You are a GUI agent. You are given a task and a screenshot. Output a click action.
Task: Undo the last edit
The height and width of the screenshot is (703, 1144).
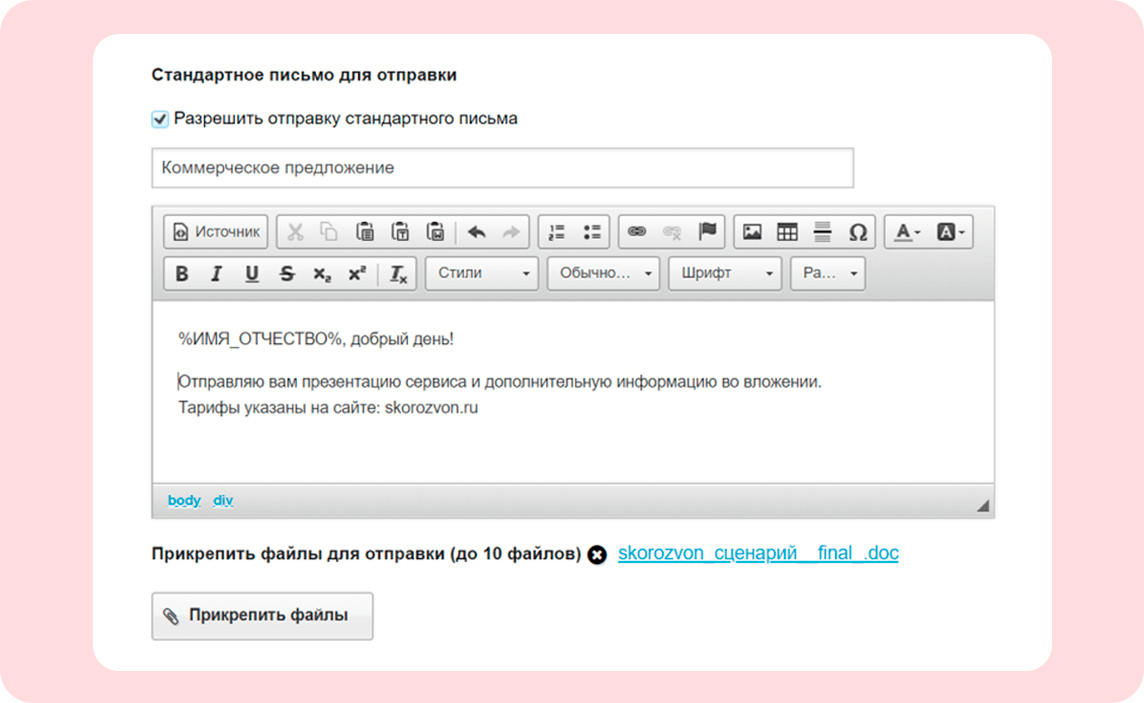pyautogui.click(x=476, y=232)
